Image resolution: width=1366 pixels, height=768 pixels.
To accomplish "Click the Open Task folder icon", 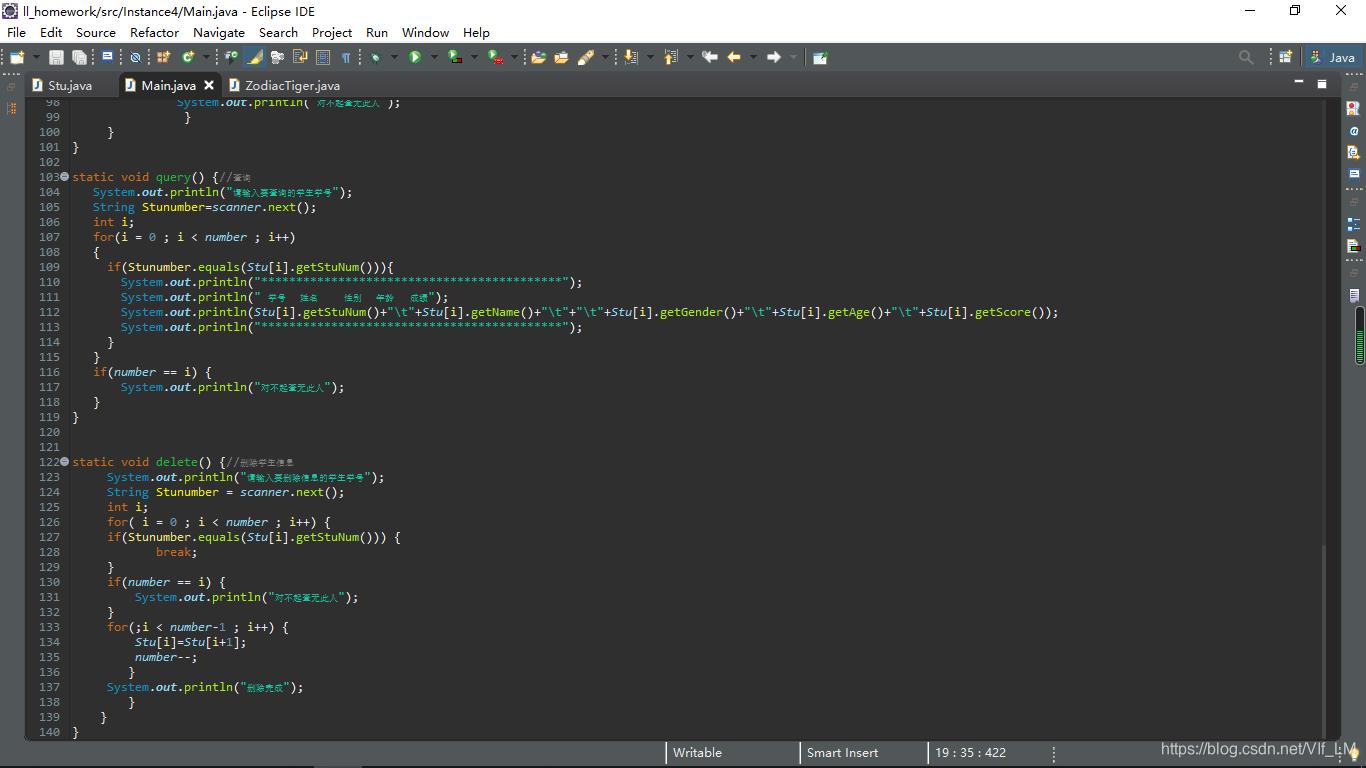I will point(561,57).
